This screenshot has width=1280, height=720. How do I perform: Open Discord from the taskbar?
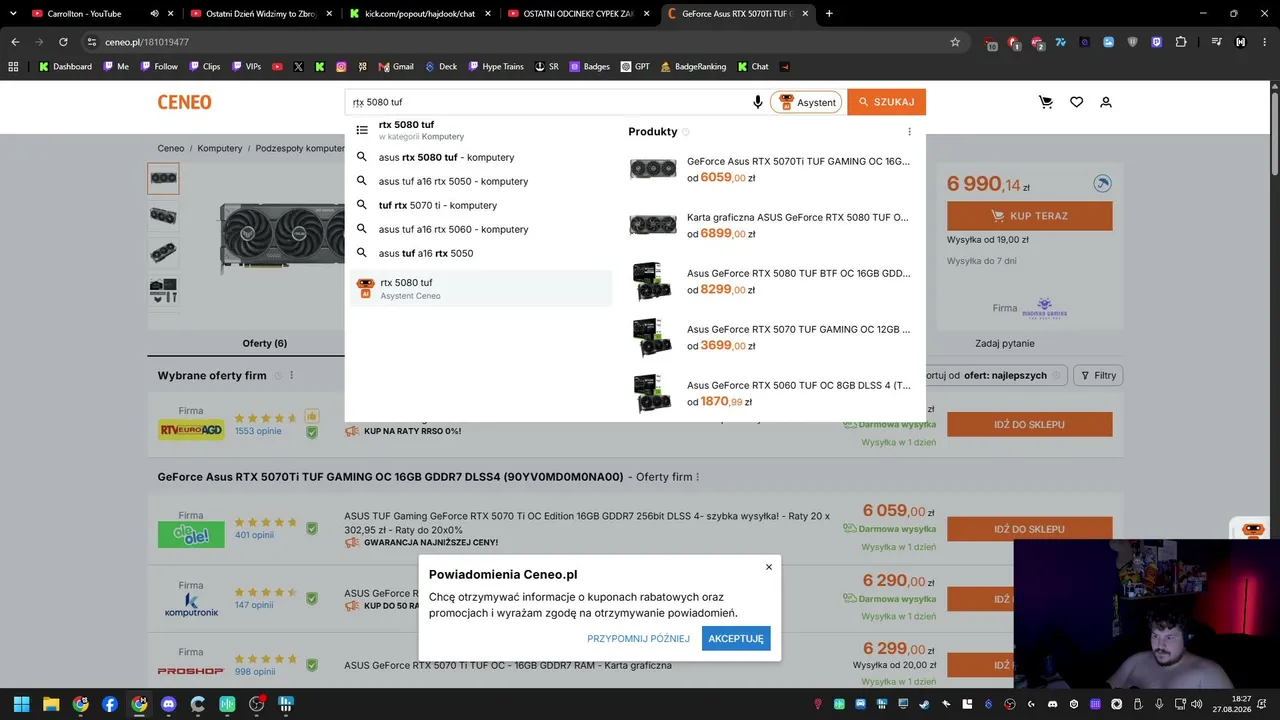coord(168,704)
